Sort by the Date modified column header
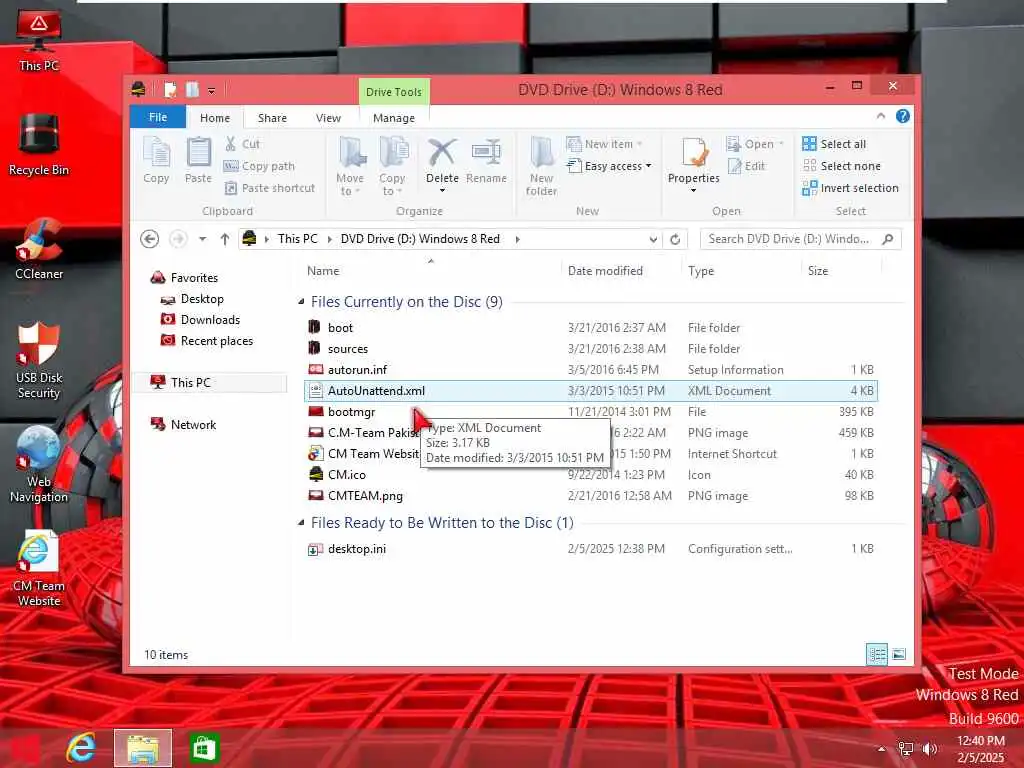The image size is (1024, 768). (621, 270)
